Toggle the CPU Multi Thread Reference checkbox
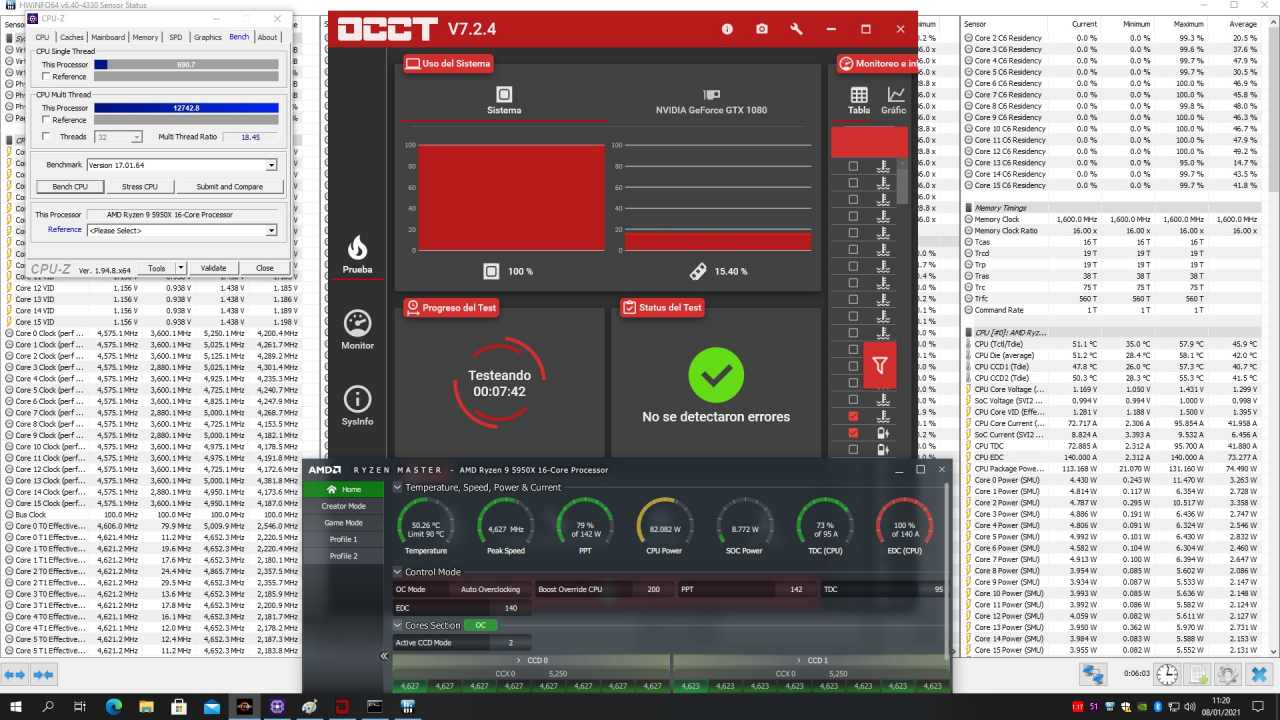The height and width of the screenshot is (720, 1280). (45, 120)
